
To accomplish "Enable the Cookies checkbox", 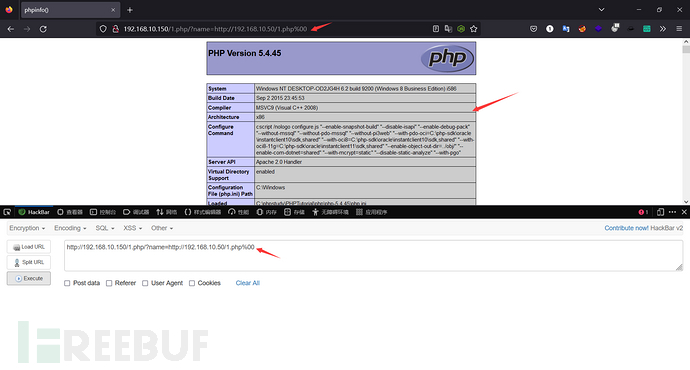I will tap(192, 283).
